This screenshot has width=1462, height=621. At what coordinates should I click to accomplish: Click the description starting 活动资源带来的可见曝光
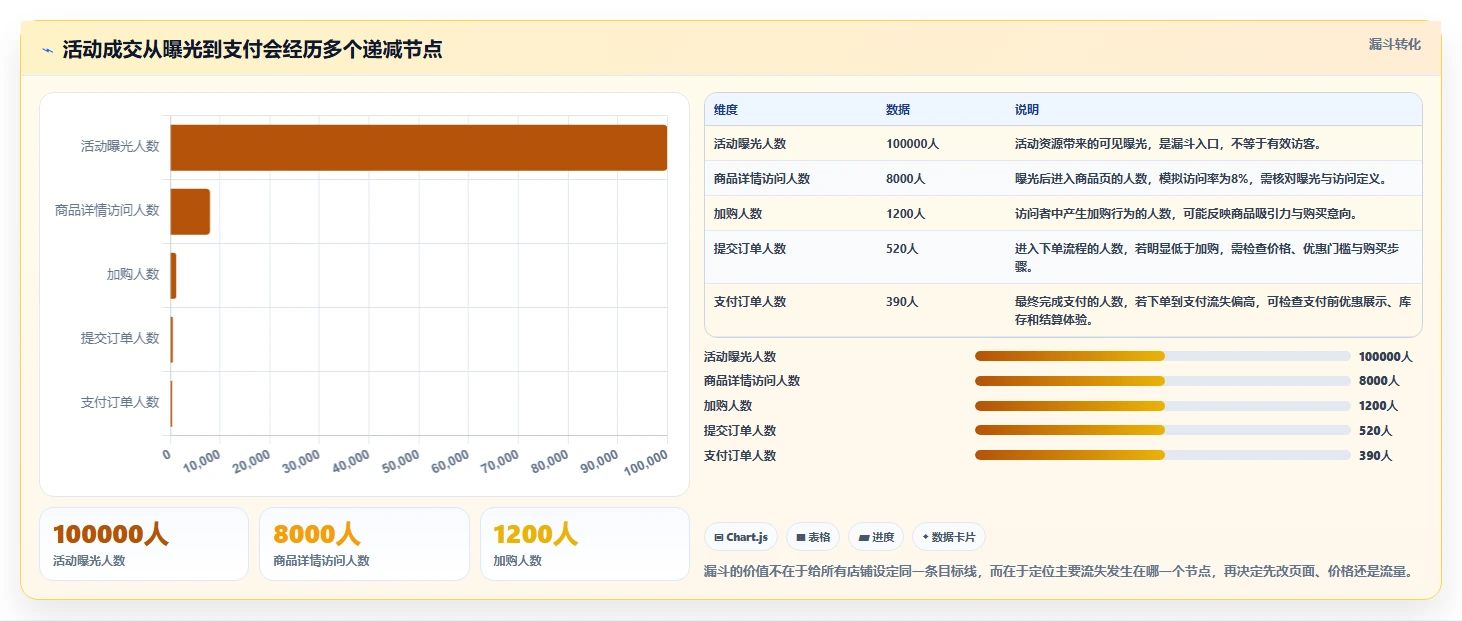[1168, 144]
